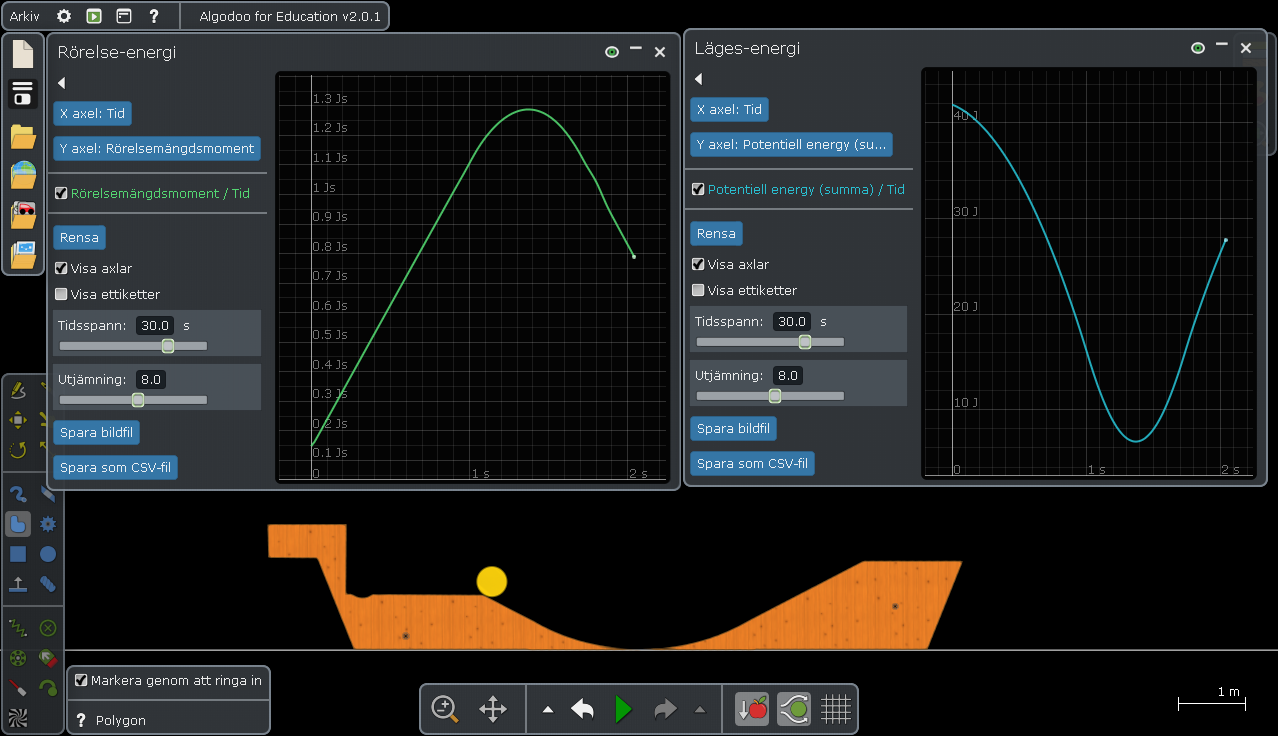Pick the Spring tool
Image resolution: width=1278 pixels, height=736 pixels.
coord(18,628)
